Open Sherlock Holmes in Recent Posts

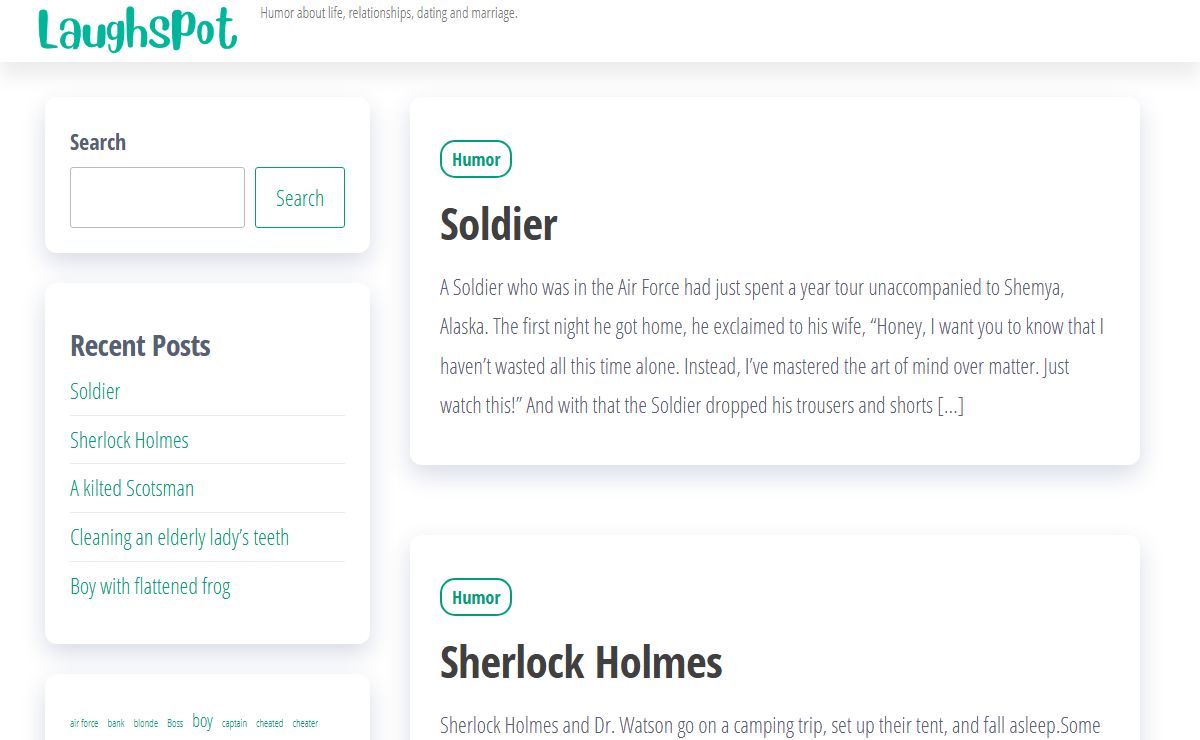pyautogui.click(x=129, y=440)
